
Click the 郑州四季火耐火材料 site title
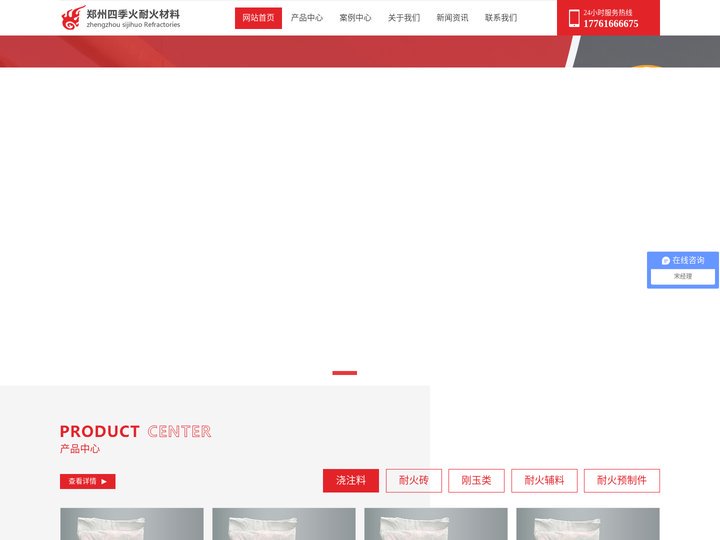tap(133, 14)
